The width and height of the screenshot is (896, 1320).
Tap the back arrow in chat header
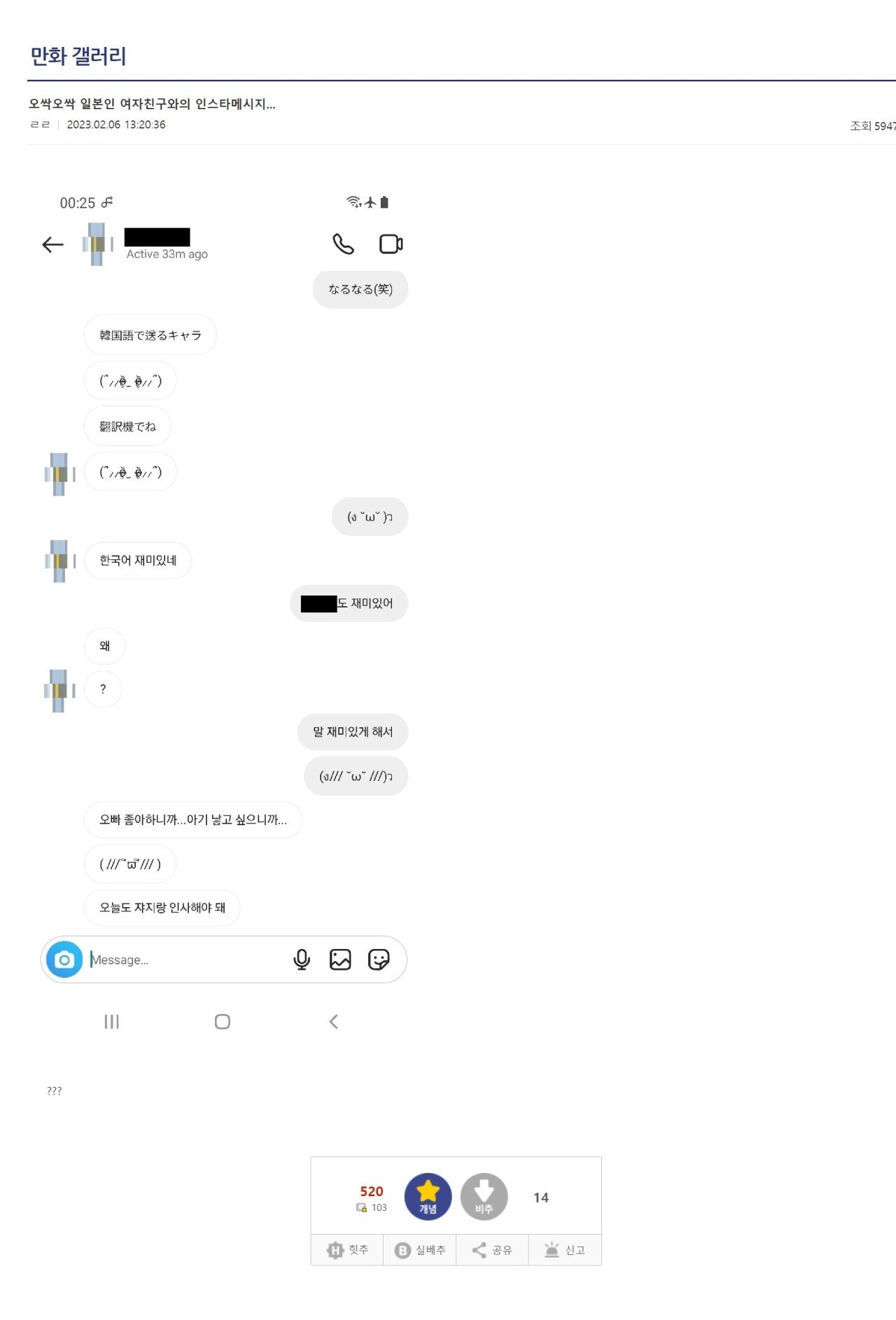[x=52, y=244]
